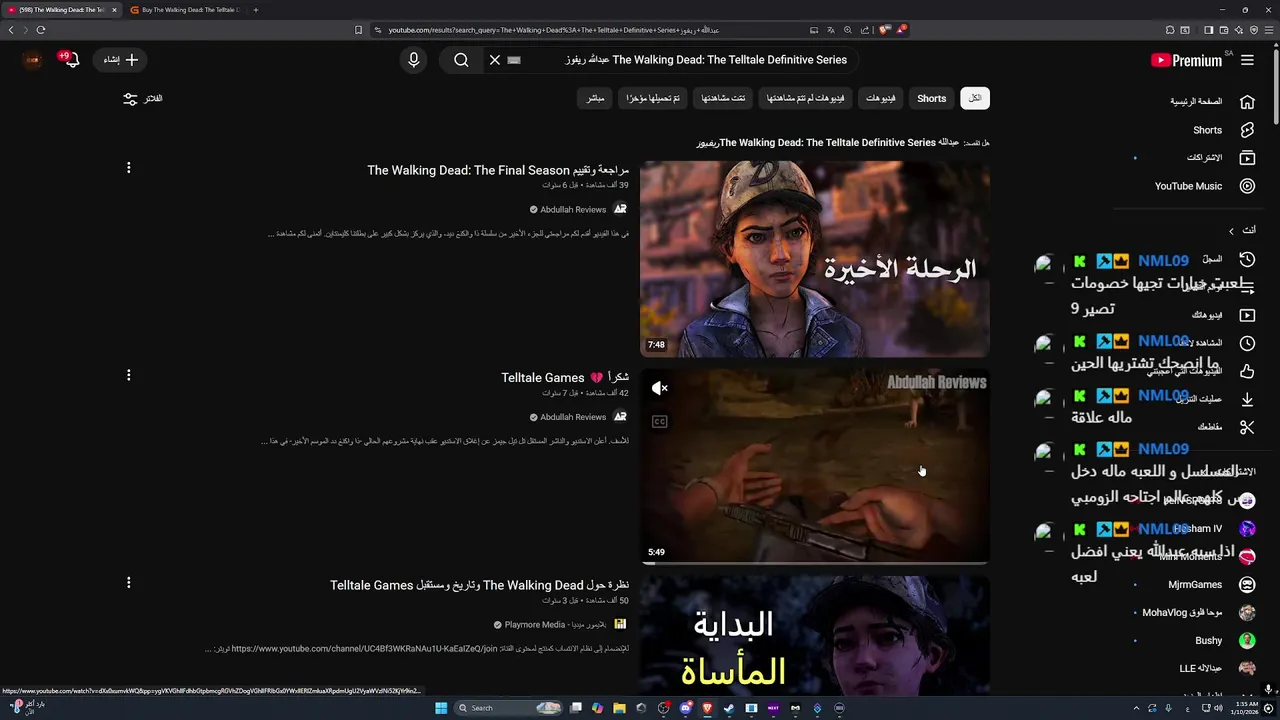Click the Brave Rewards triangle icon
Image resolution: width=1280 pixels, height=720 pixels.
(x=902, y=30)
